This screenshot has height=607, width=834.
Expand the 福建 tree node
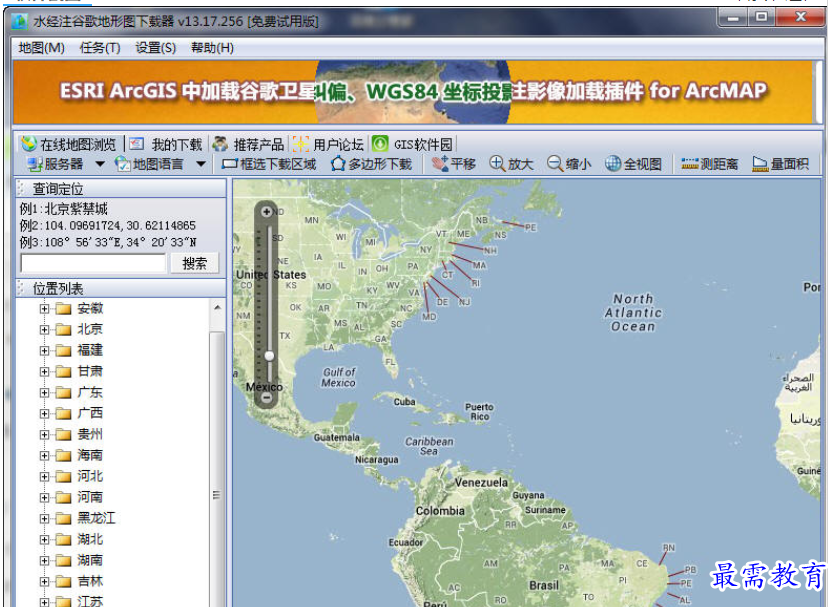point(44,351)
